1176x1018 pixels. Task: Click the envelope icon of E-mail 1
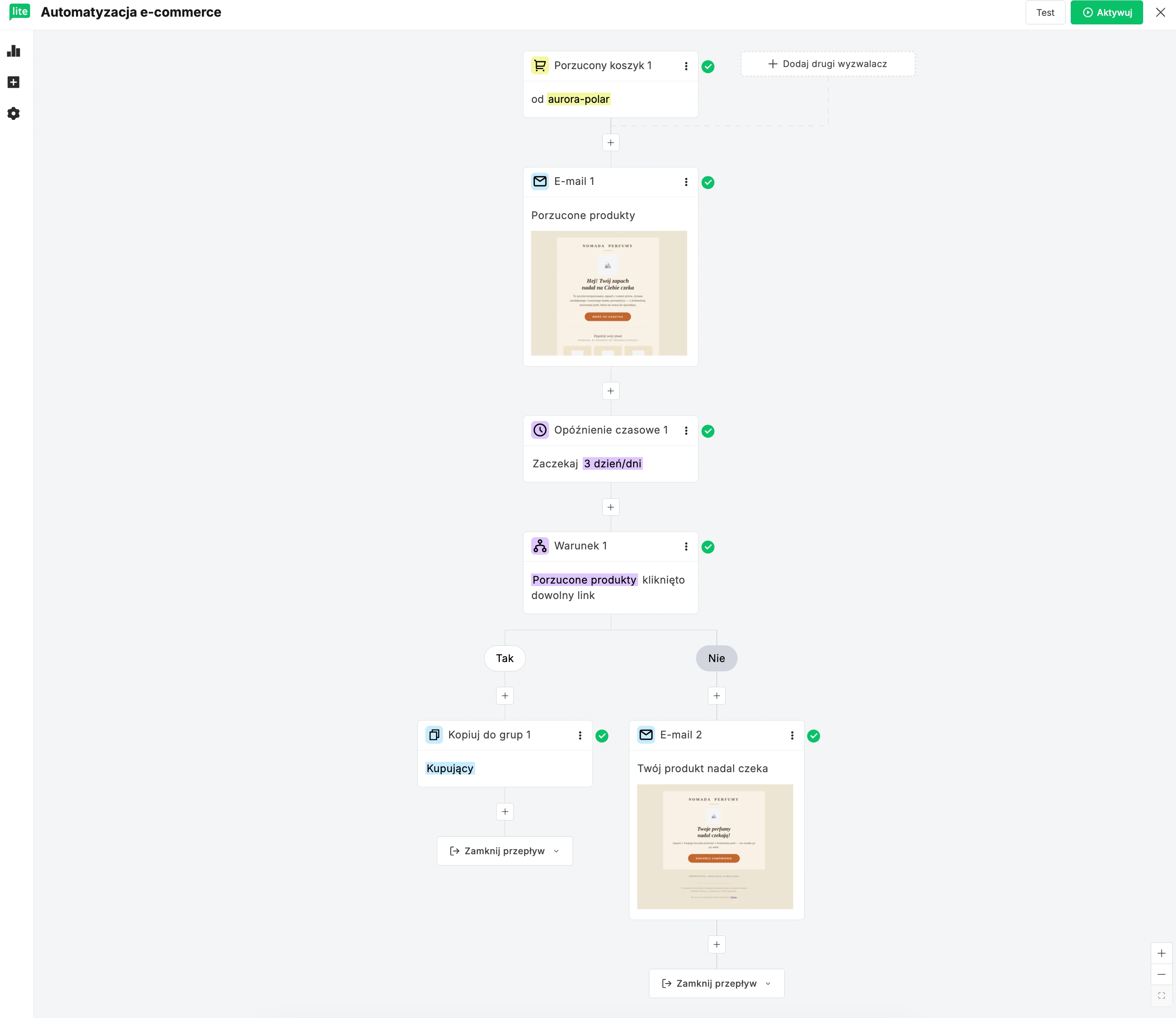click(x=540, y=181)
